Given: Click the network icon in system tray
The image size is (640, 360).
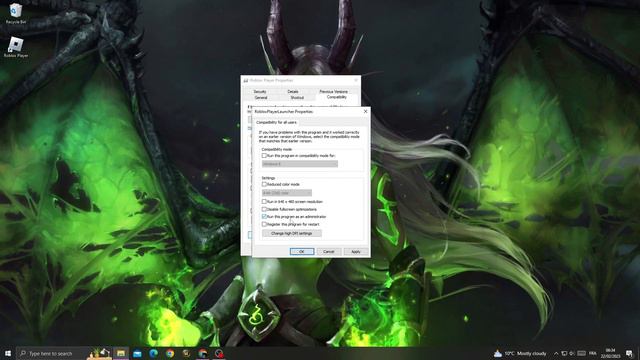Looking at the screenshot, I should point(564,353).
